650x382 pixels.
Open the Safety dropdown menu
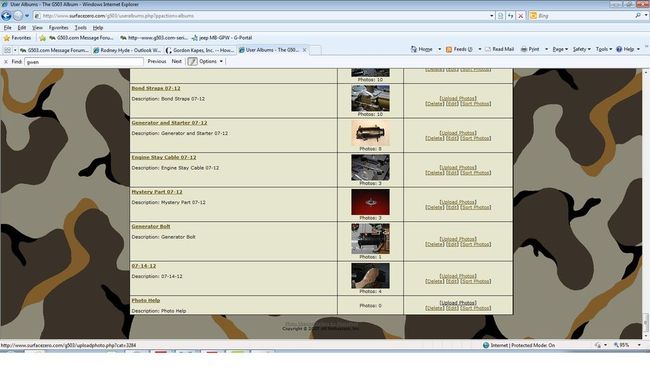click(581, 49)
